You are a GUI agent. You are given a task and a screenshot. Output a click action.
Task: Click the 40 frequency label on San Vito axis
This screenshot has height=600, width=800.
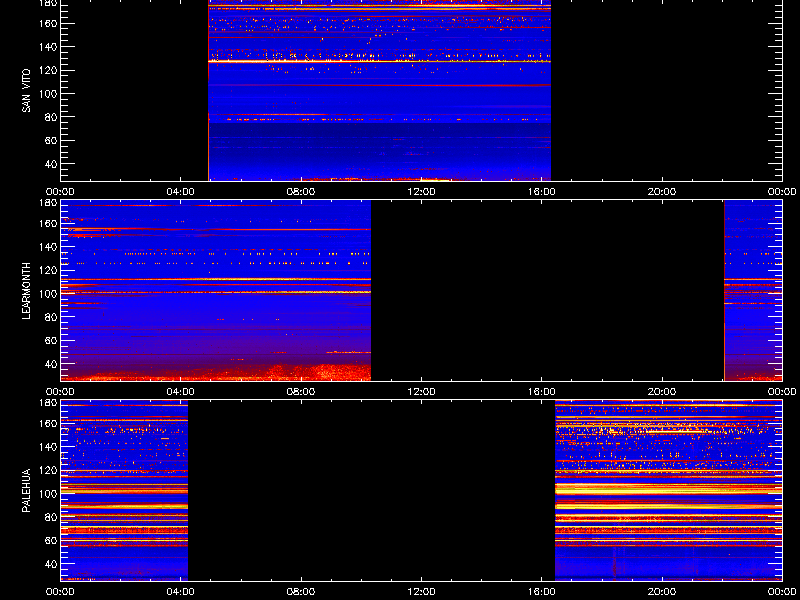tap(51, 164)
